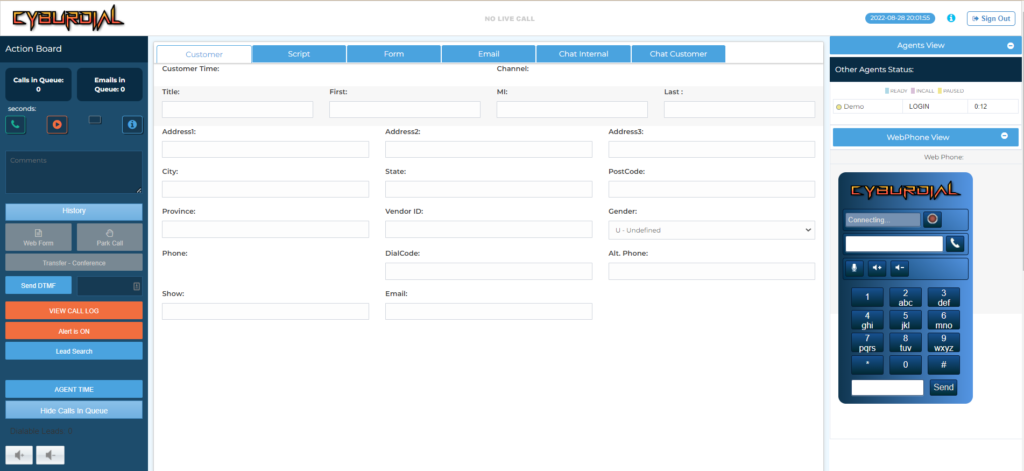Click the info icon beside Sign Out
Image resolution: width=1024 pixels, height=471 pixels.
(x=950, y=18)
